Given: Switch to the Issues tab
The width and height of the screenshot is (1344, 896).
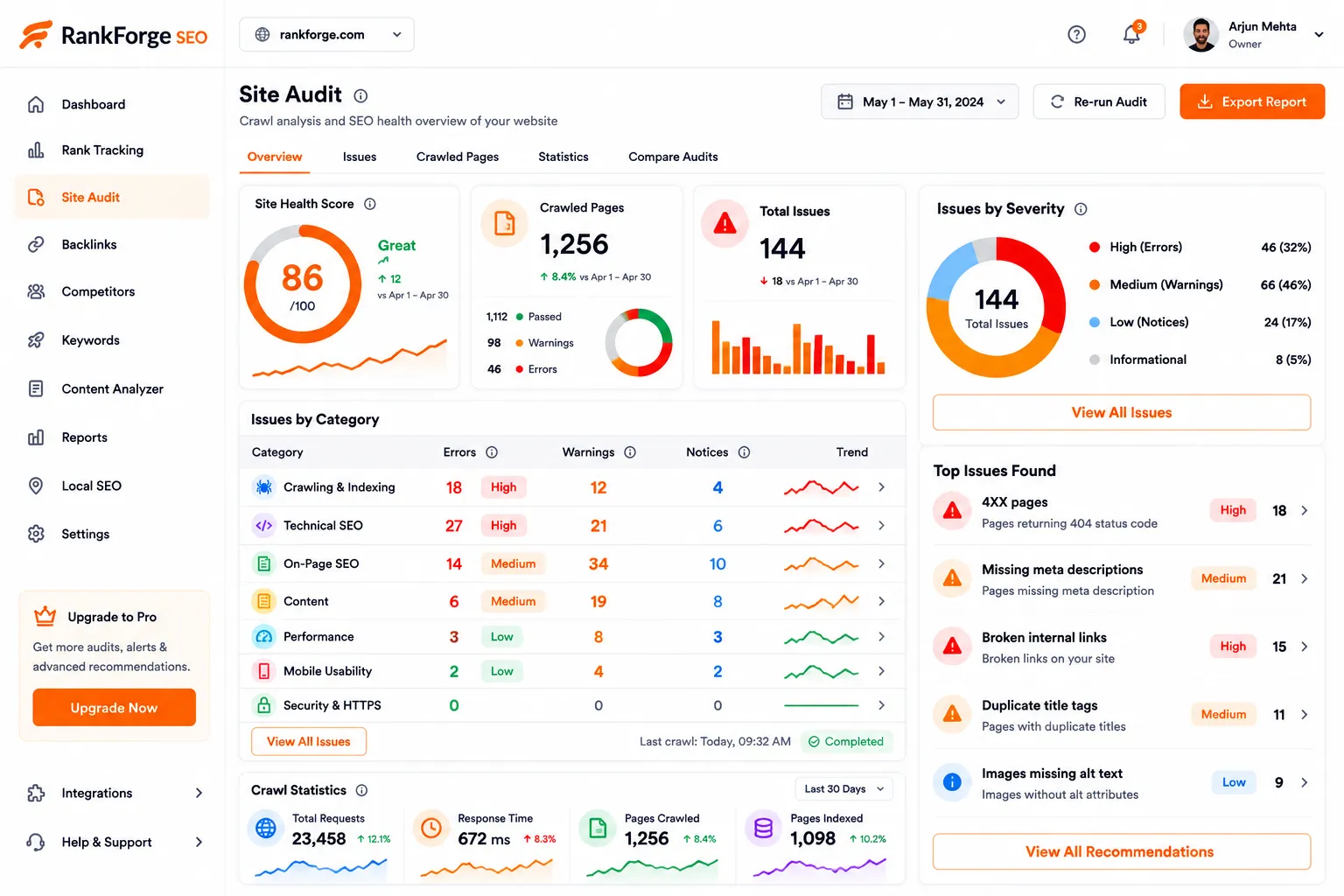Looking at the screenshot, I should 360,157.
